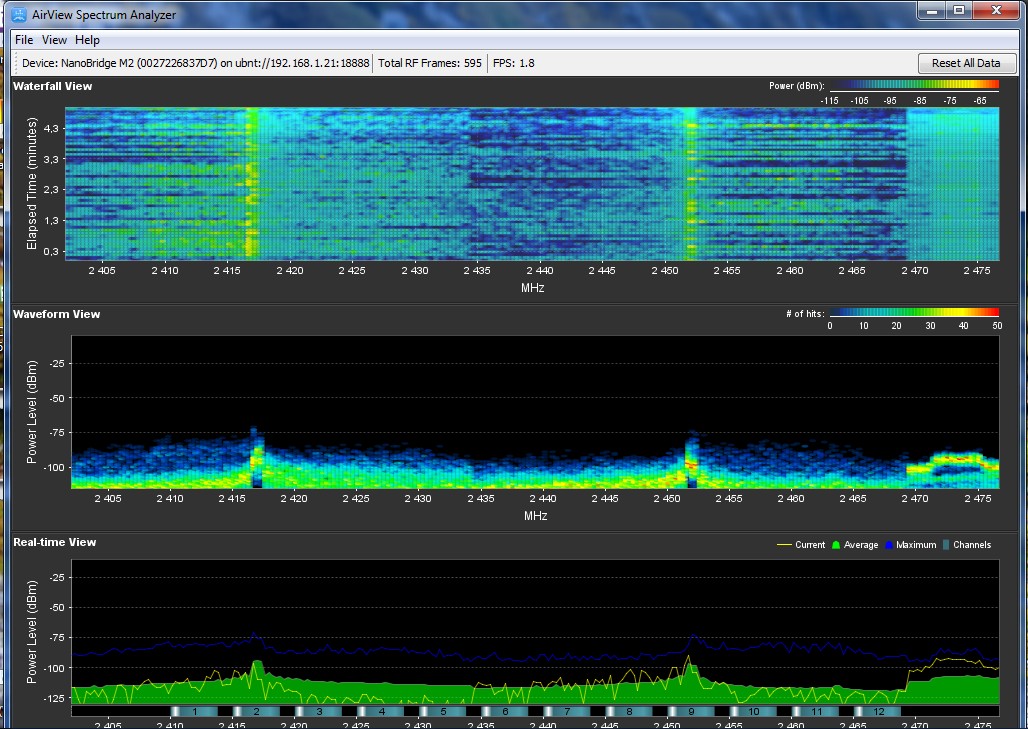This screenshot has width=1028, height=729.
Task: Open the File menu
Action: click(24, 40)
